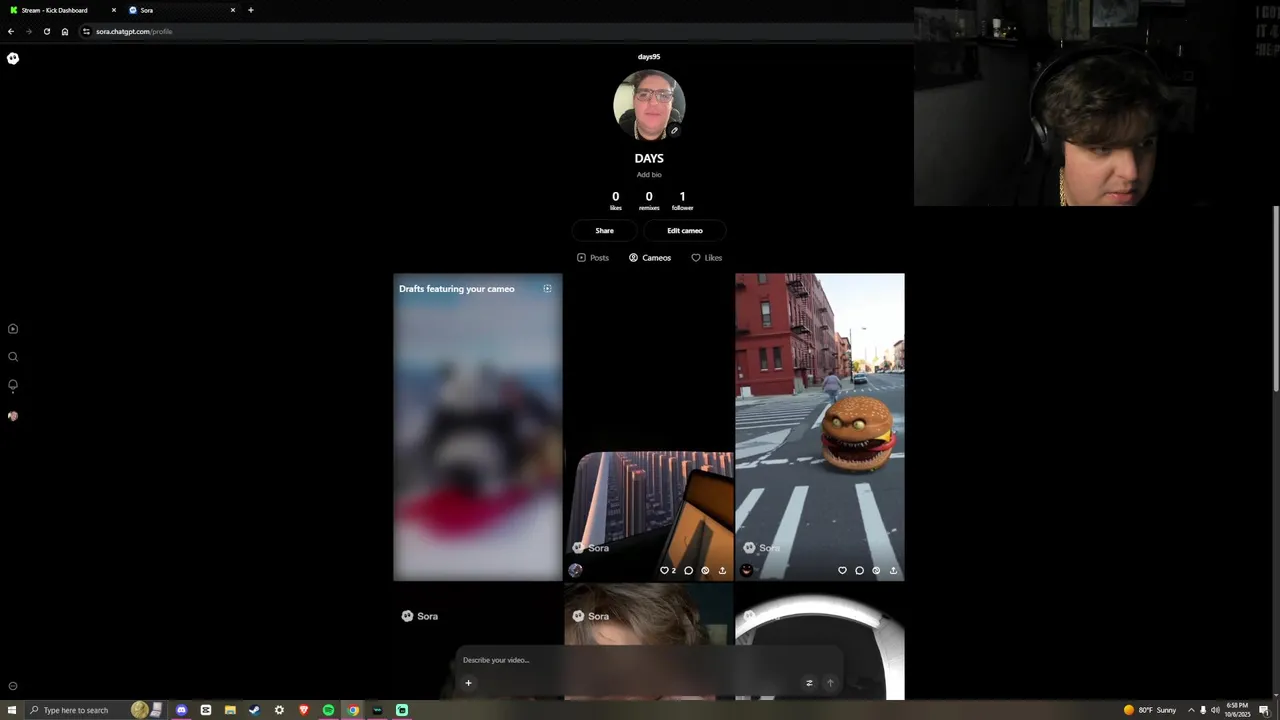Switch to the Cameos tab
The image size is (1280, 720).
coord(650,258)
